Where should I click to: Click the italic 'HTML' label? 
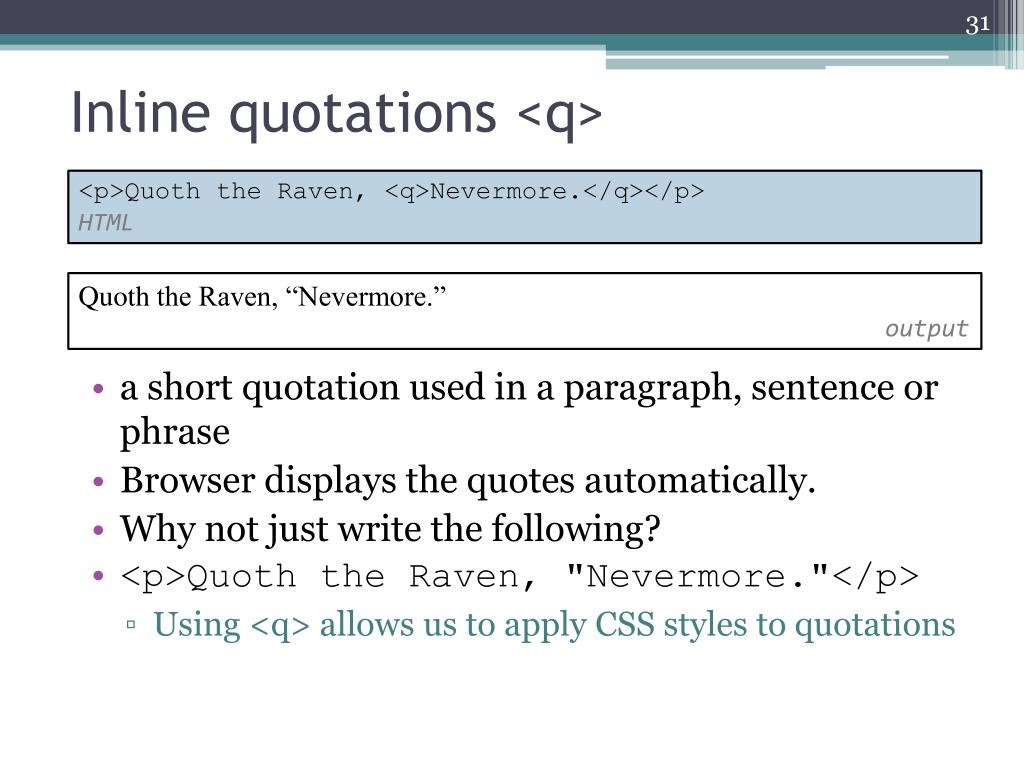tap(104, 223)
